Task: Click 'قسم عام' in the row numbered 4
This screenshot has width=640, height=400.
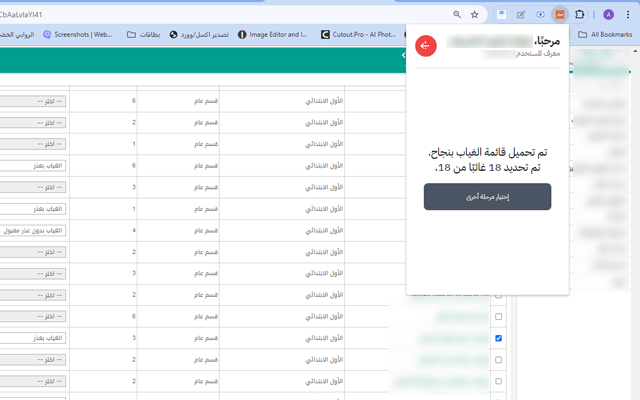Action: [x=206, y=231]
